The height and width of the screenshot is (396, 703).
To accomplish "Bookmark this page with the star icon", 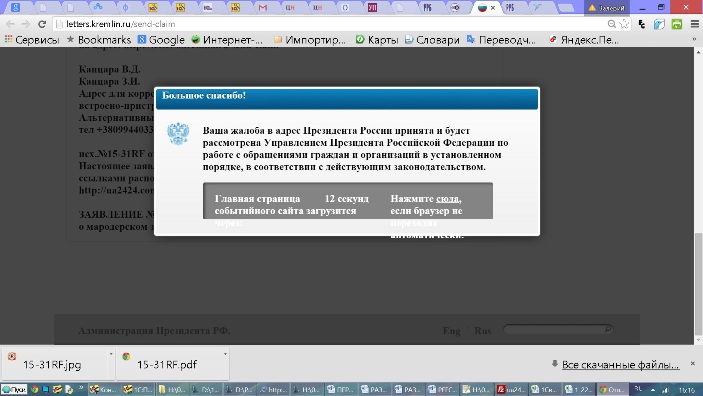I will (x=624, y=24).
